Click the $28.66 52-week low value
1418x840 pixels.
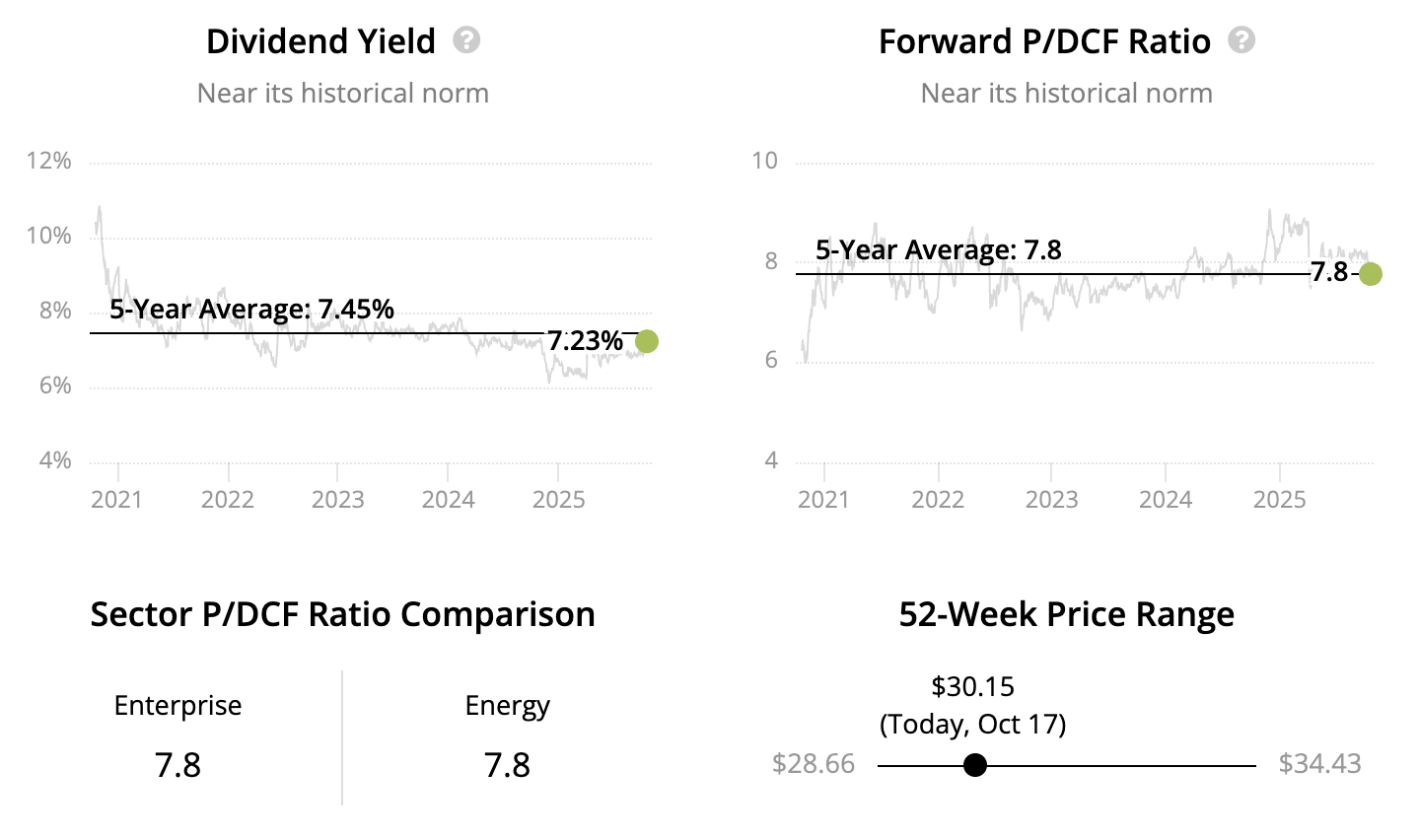click(814, 764)
